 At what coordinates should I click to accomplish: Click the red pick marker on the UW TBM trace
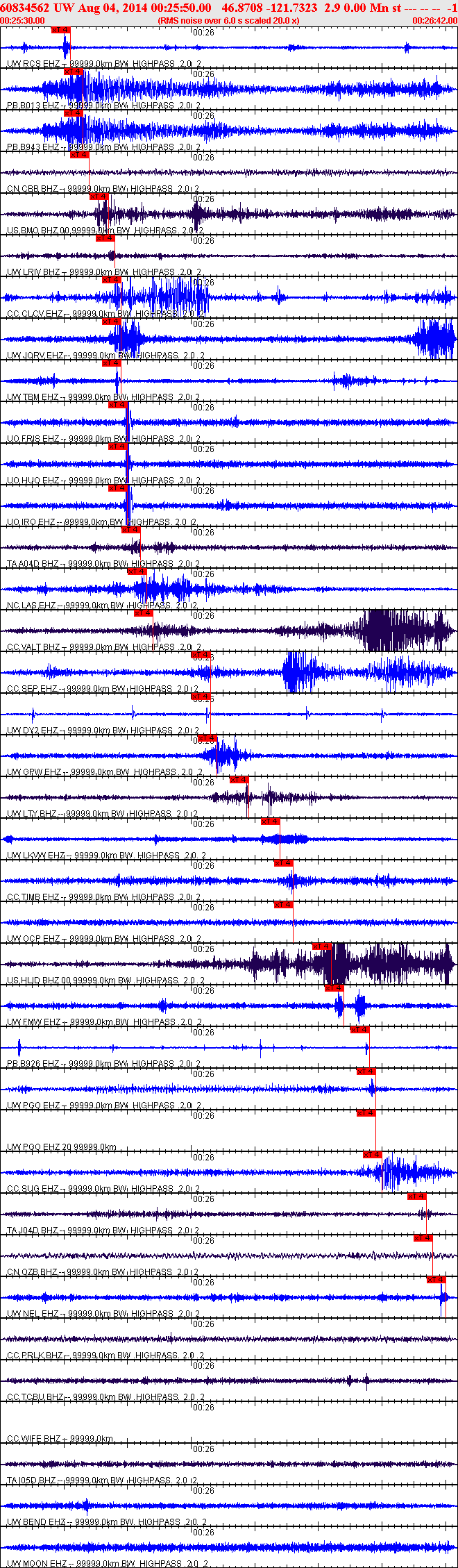[112, 363]
